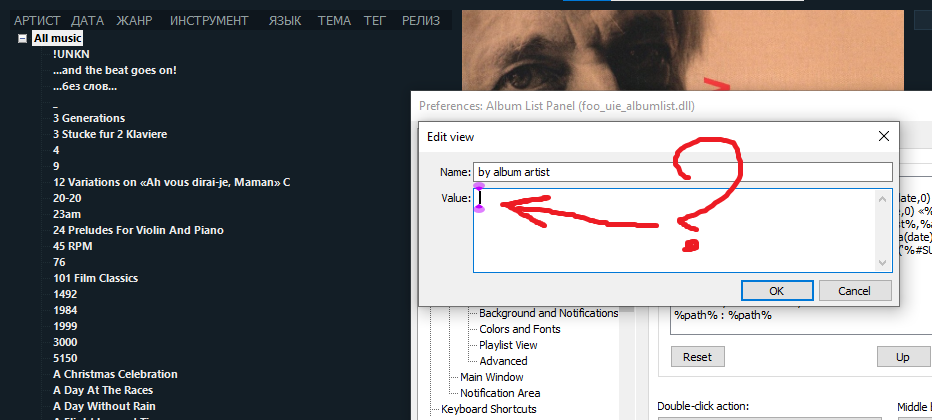Screen dimensions: 932x420
Task: Select '1984' in album list
Action: coord(65,311)
